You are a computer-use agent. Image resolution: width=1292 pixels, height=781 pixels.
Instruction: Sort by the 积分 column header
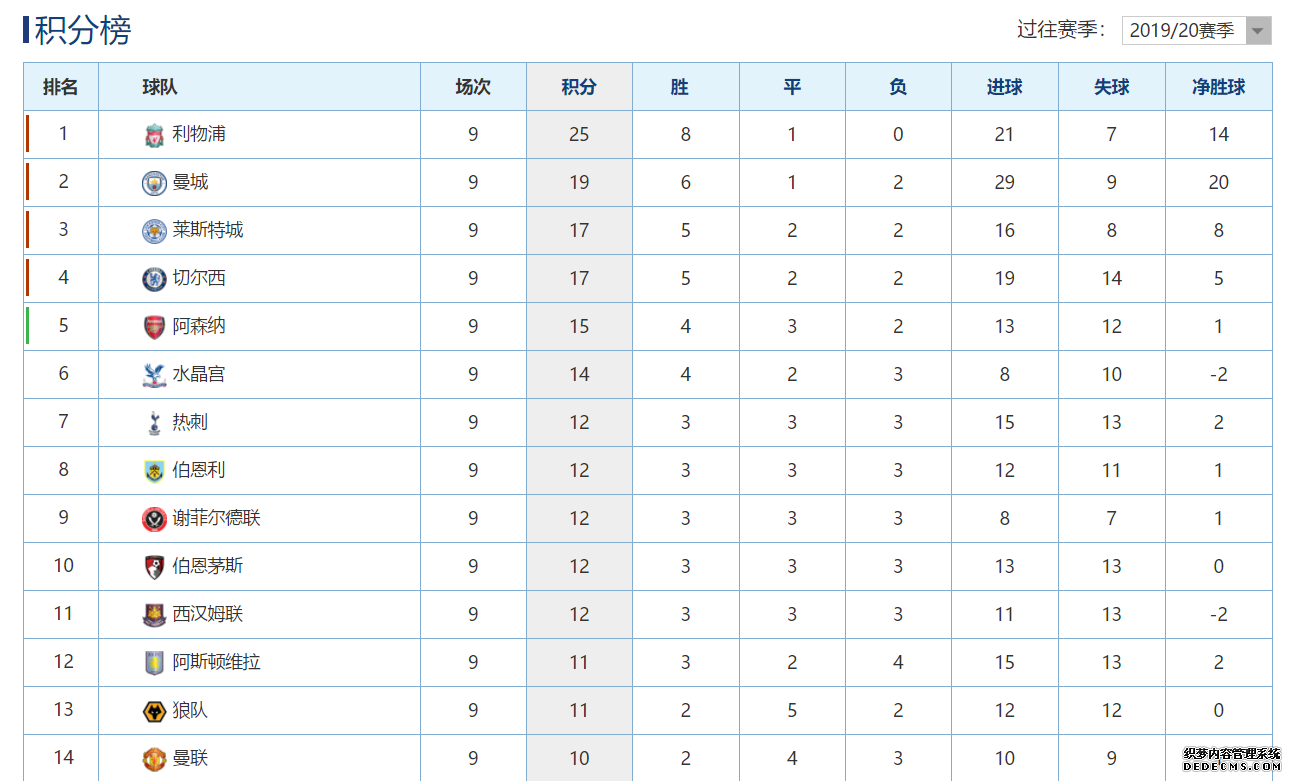(579, 87)
